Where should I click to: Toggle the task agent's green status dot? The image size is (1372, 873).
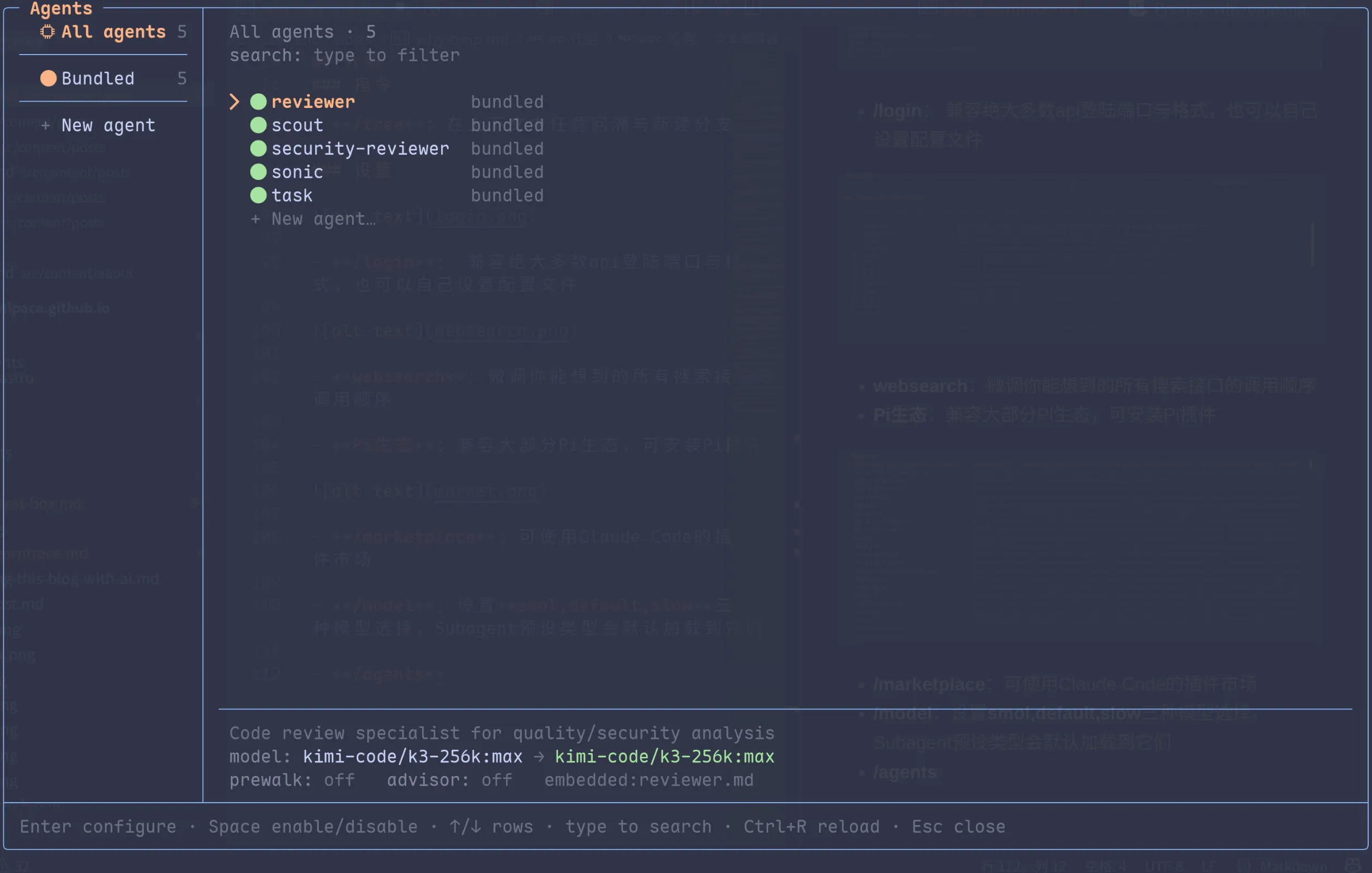click(x=258, y=195)
